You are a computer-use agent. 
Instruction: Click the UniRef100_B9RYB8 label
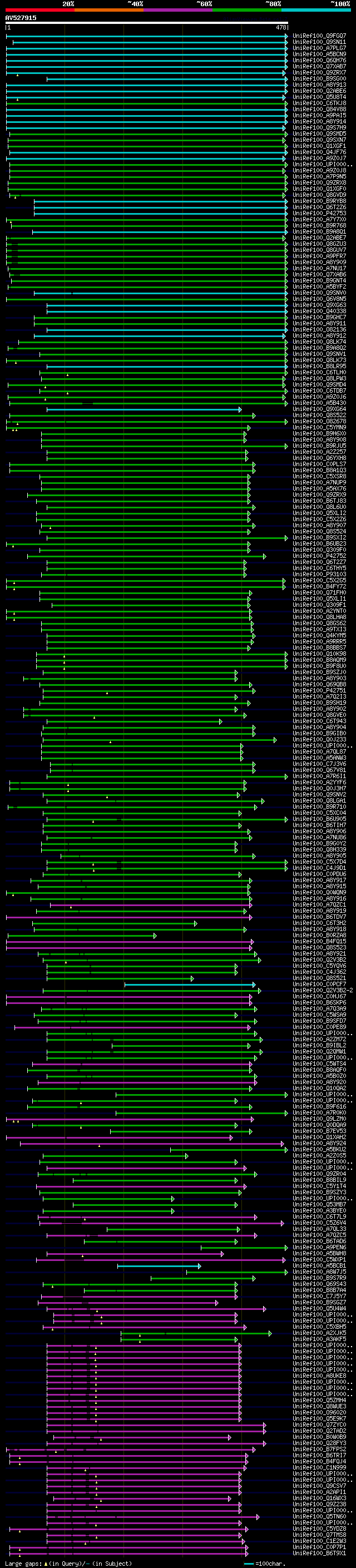click(x=319, y=201)
